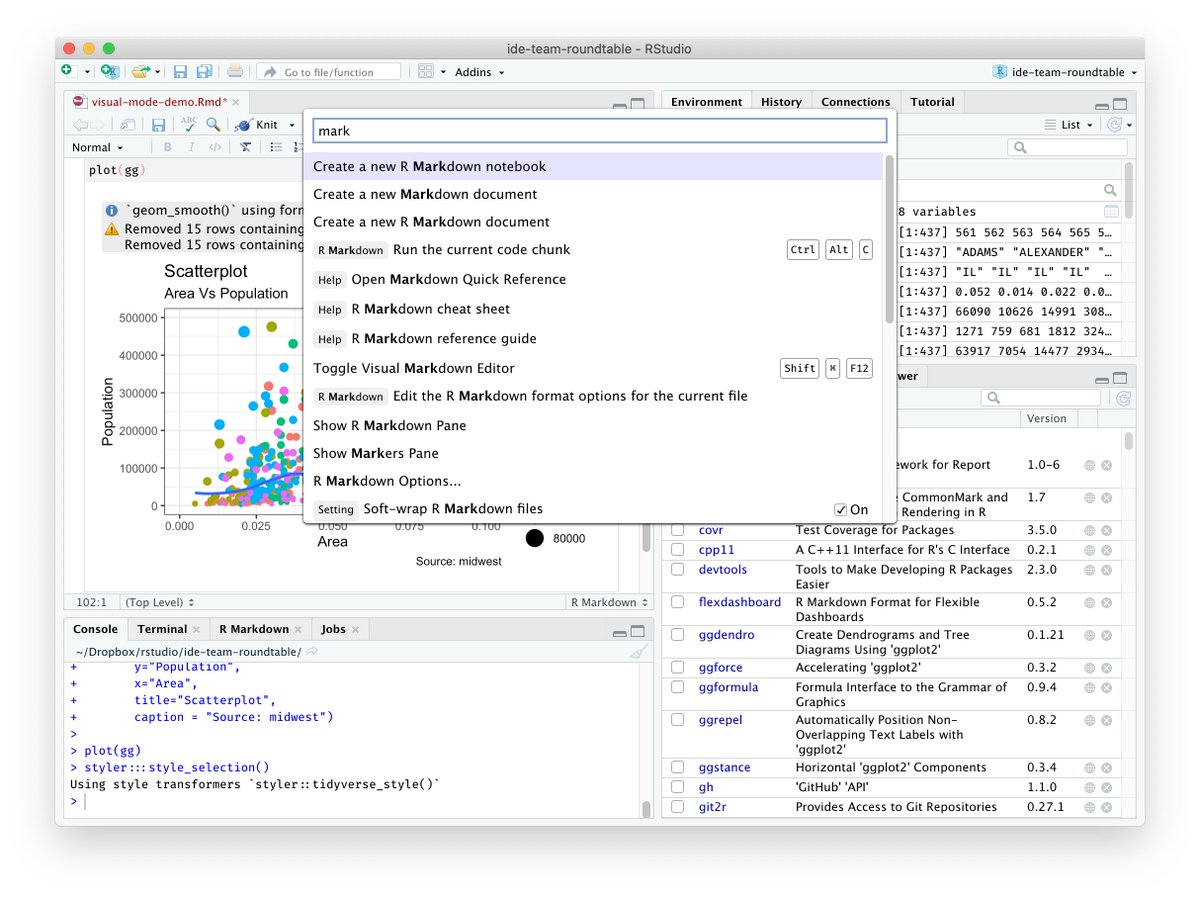Screen dimensions: 1200x899
Task: Click console working directory arrow icon
Action: (312, 651)
